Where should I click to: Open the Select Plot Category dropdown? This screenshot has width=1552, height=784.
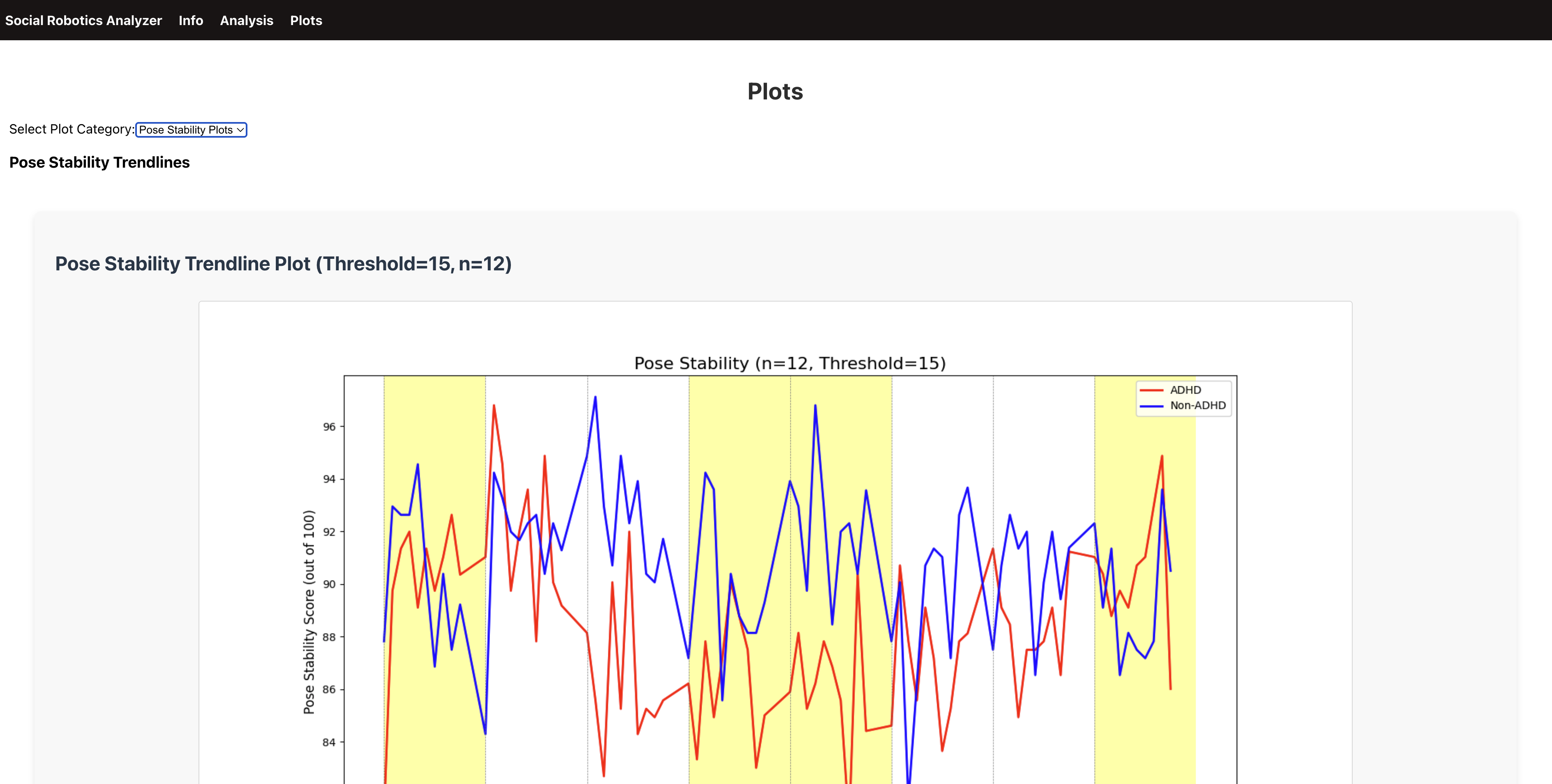click(x=192, y=129)
